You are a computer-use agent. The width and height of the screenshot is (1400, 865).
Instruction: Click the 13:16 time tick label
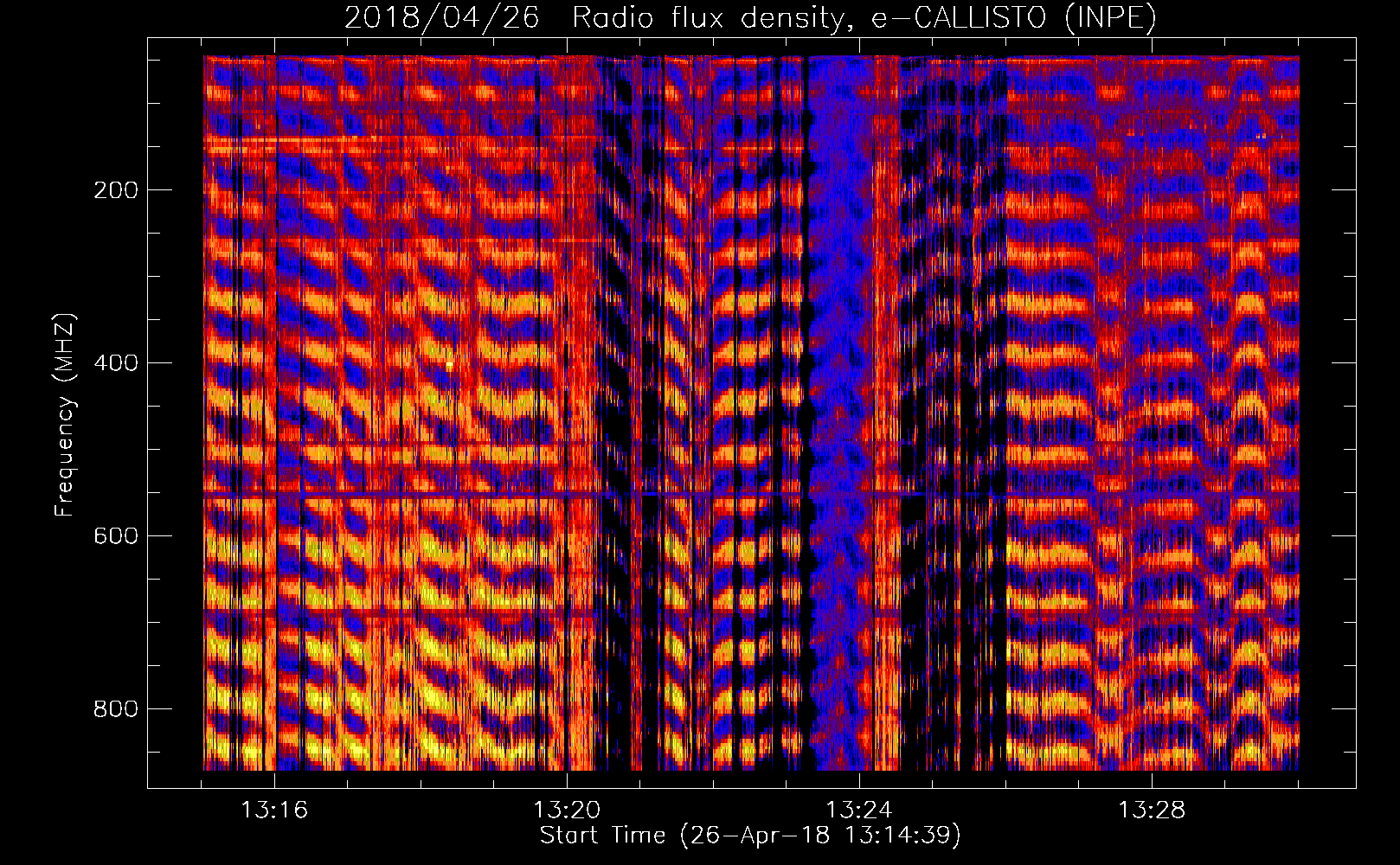274,811
